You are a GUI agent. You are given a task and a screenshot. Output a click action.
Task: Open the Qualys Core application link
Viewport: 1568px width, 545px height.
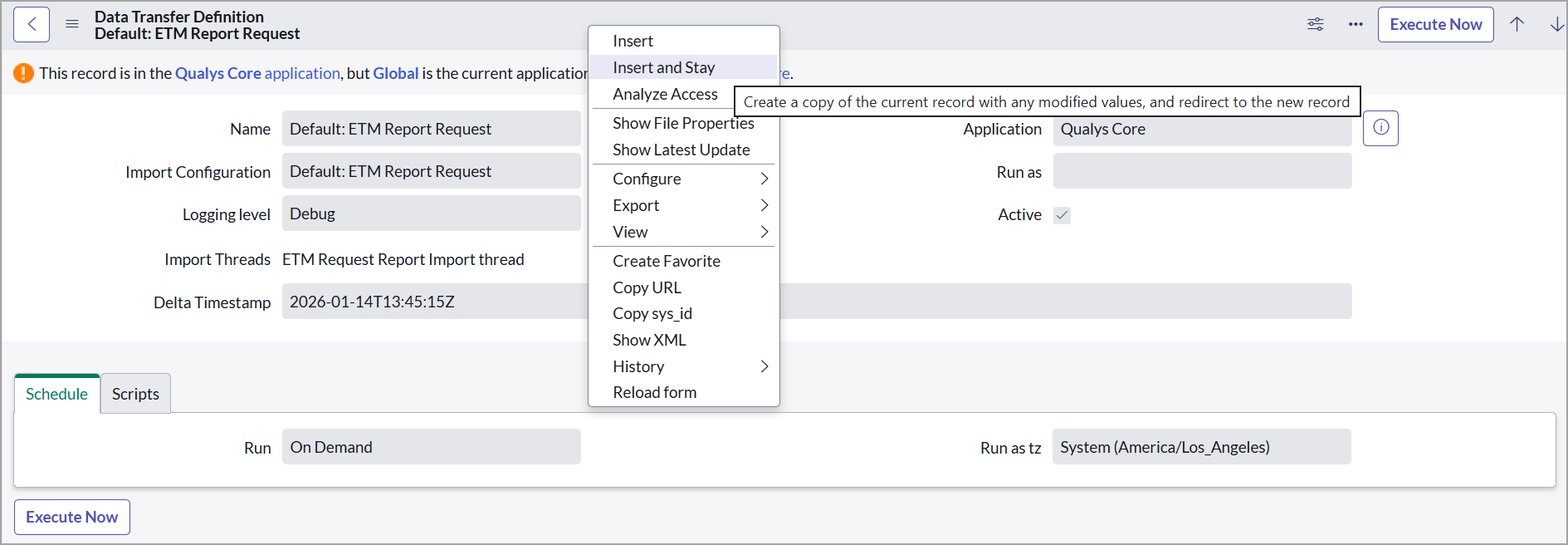click(x=257, y=73)
